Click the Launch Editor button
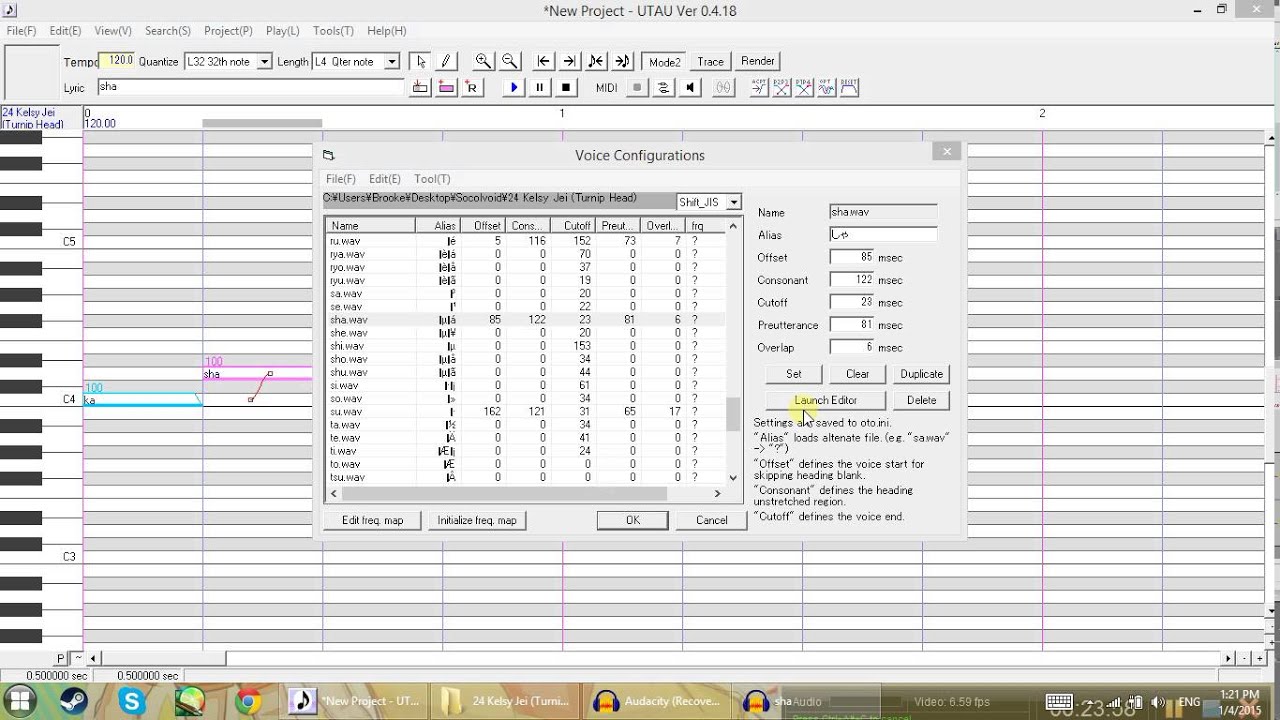The width and height of the screenshot is (1280, 720). click(x=826, y=400)
